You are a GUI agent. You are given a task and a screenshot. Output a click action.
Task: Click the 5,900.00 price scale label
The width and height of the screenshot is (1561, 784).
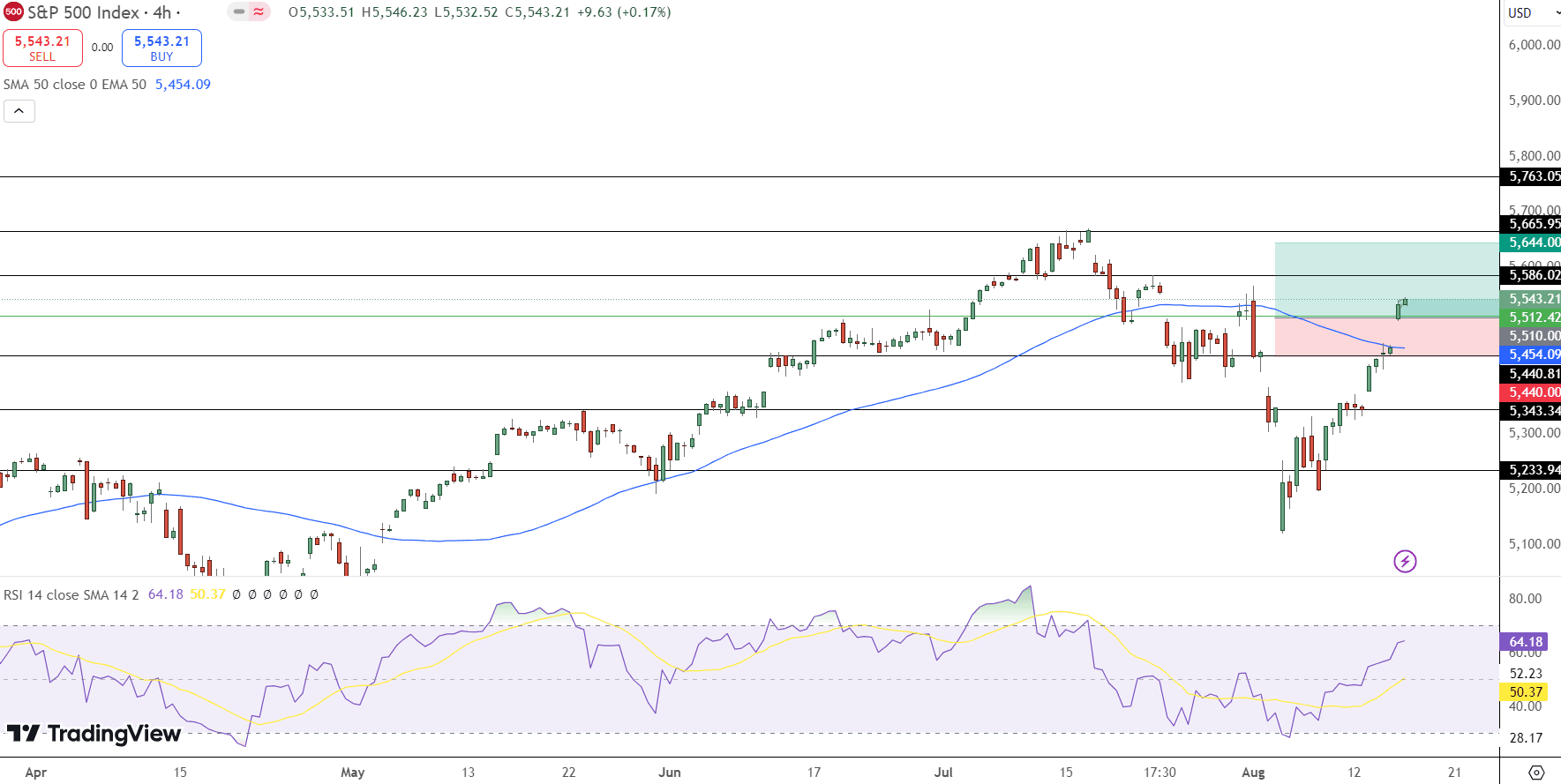pos(1534,101)
